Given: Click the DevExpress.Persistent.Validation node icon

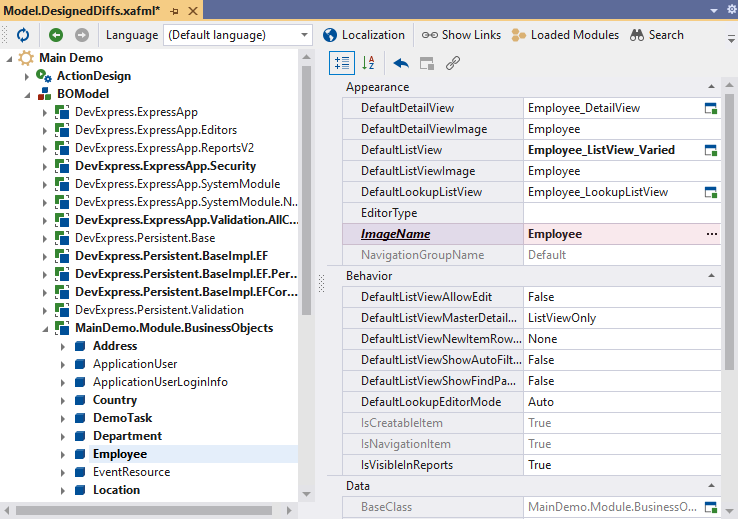Looking at the screenshot, I should (x=62, y=310).
